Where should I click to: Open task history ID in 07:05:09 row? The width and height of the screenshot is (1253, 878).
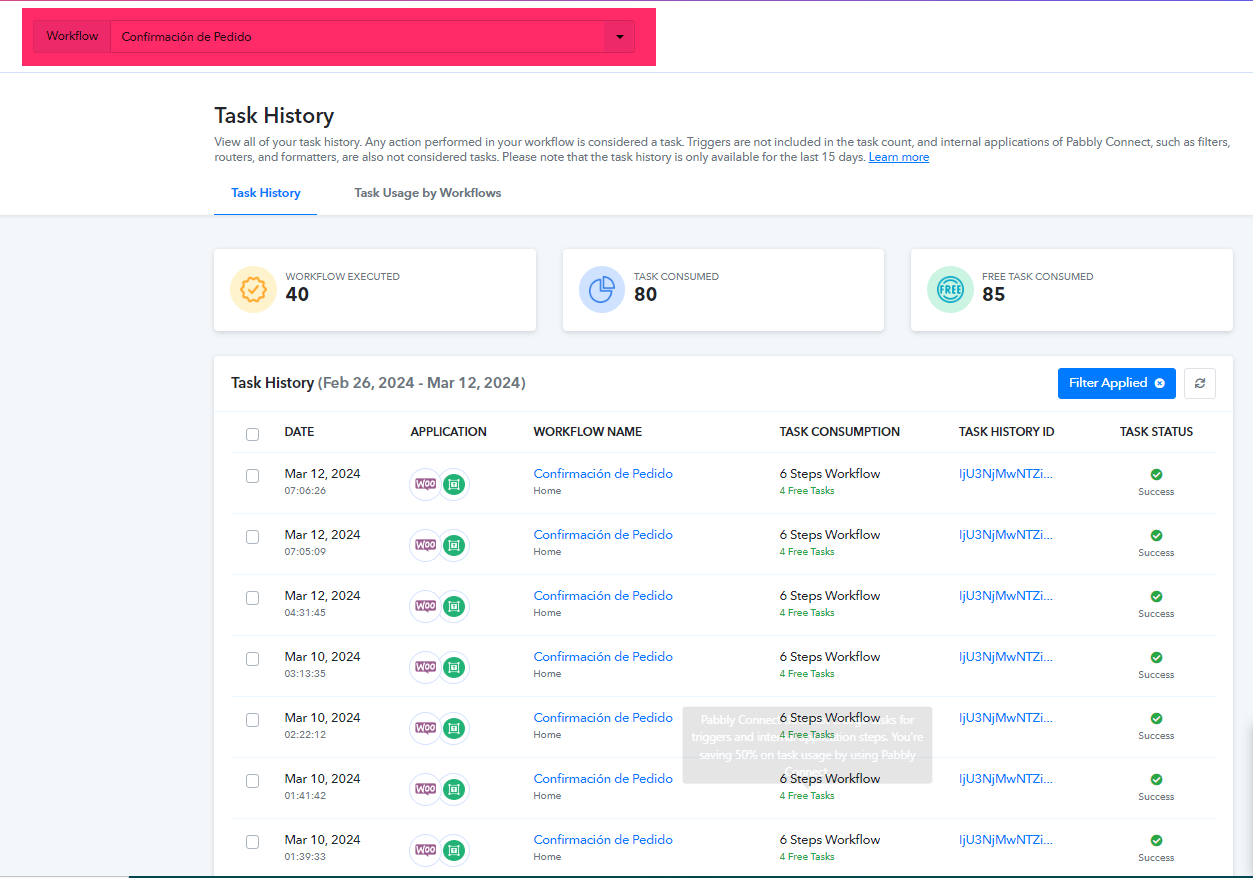tap(1006, 535)
